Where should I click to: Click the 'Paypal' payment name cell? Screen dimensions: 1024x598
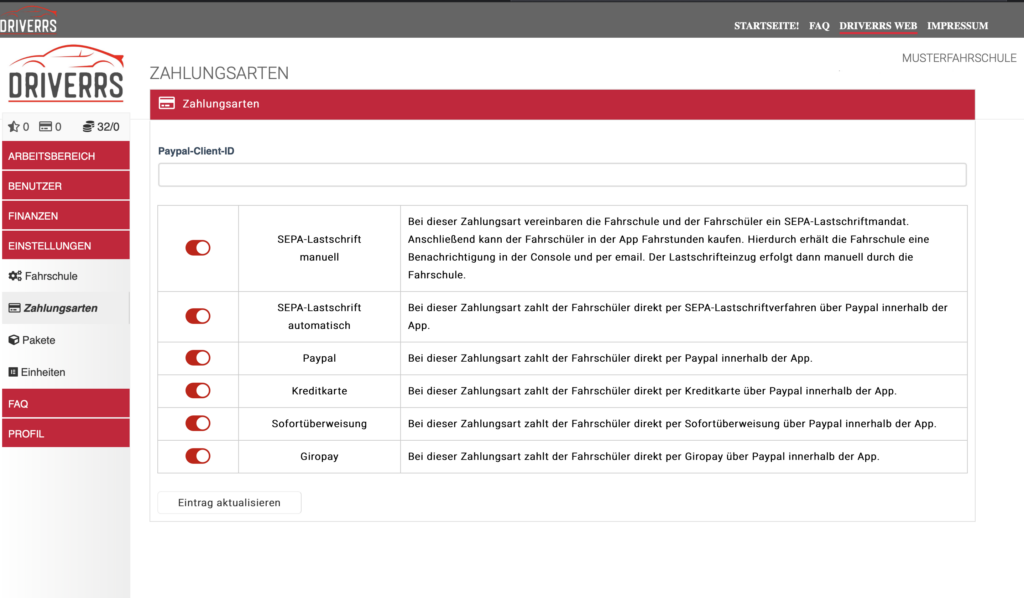pyautogui.click(x=319, y=358)
